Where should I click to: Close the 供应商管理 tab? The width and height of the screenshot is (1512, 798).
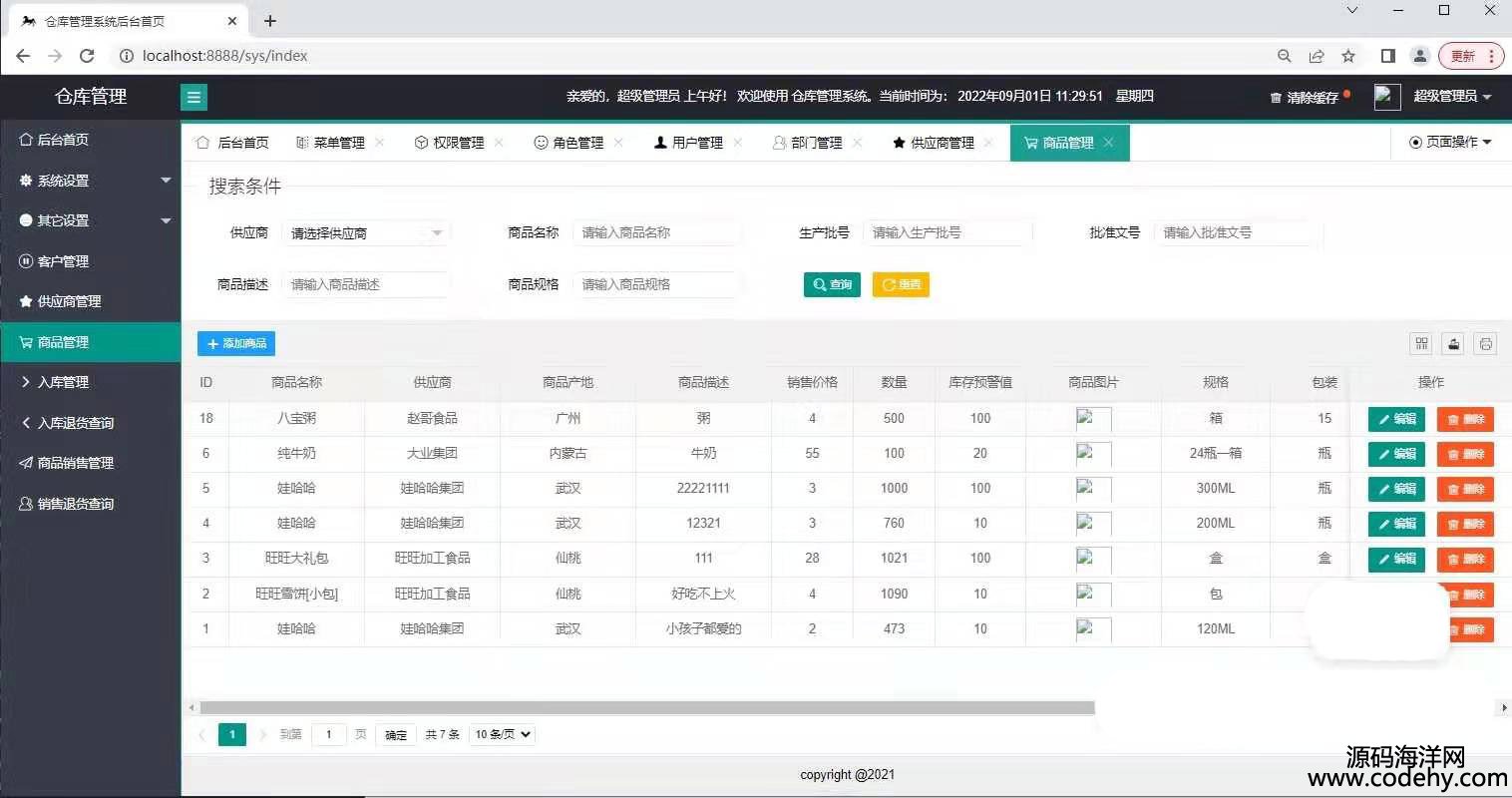(x=988, y=143)
